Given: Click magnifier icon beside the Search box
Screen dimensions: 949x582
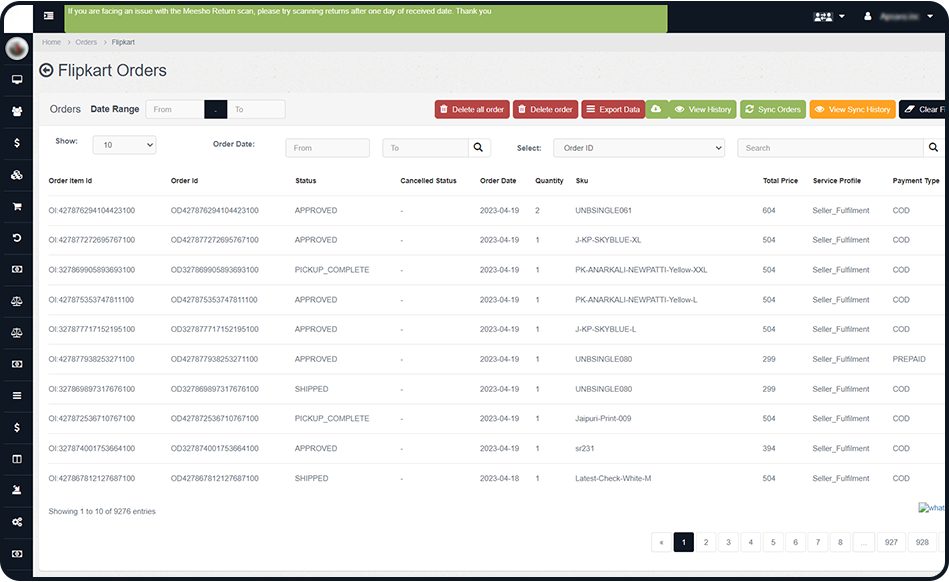Looking at the screenshot, I should click(x=933, y=148).
